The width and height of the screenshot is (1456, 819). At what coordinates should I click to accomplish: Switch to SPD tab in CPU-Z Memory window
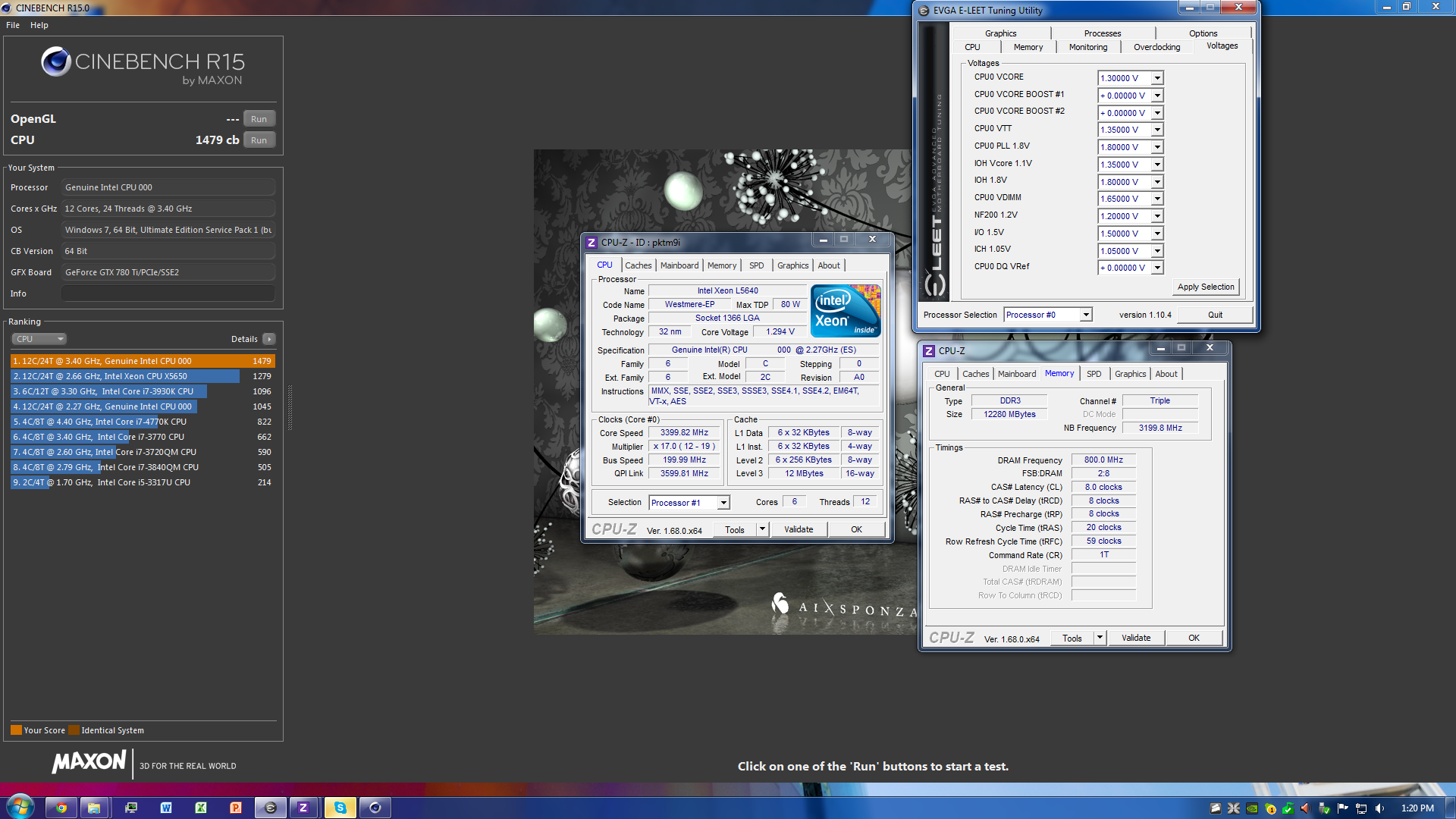(1094, 374)
